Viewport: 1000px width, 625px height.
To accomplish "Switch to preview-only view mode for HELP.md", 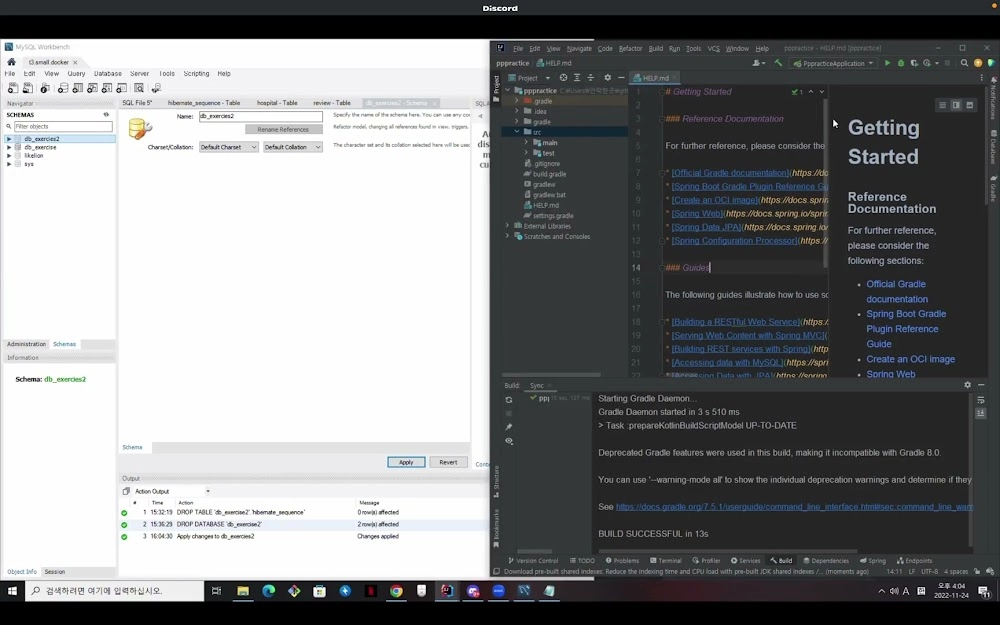I will pos(969,105).
